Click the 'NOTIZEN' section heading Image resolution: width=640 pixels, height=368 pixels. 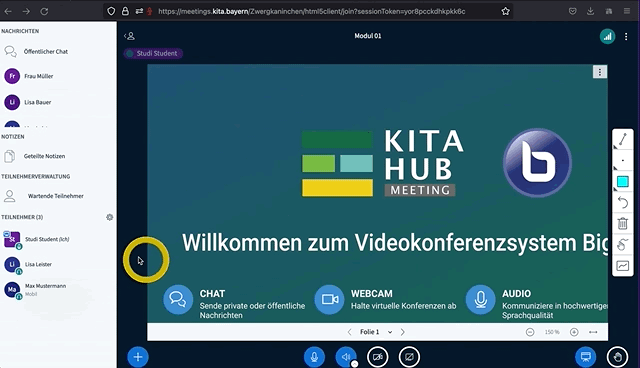tap(13, 137)
